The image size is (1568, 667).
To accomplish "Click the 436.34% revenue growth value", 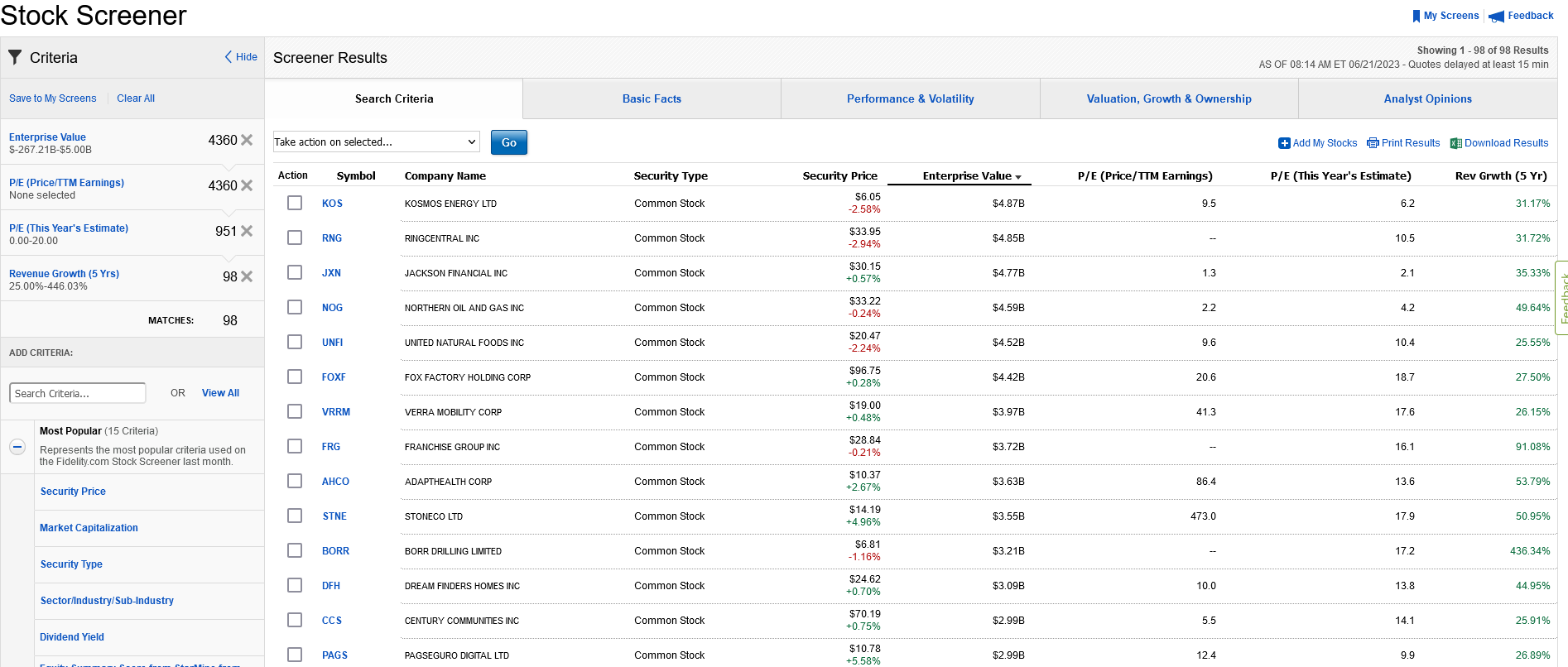I will point(1530,551).
